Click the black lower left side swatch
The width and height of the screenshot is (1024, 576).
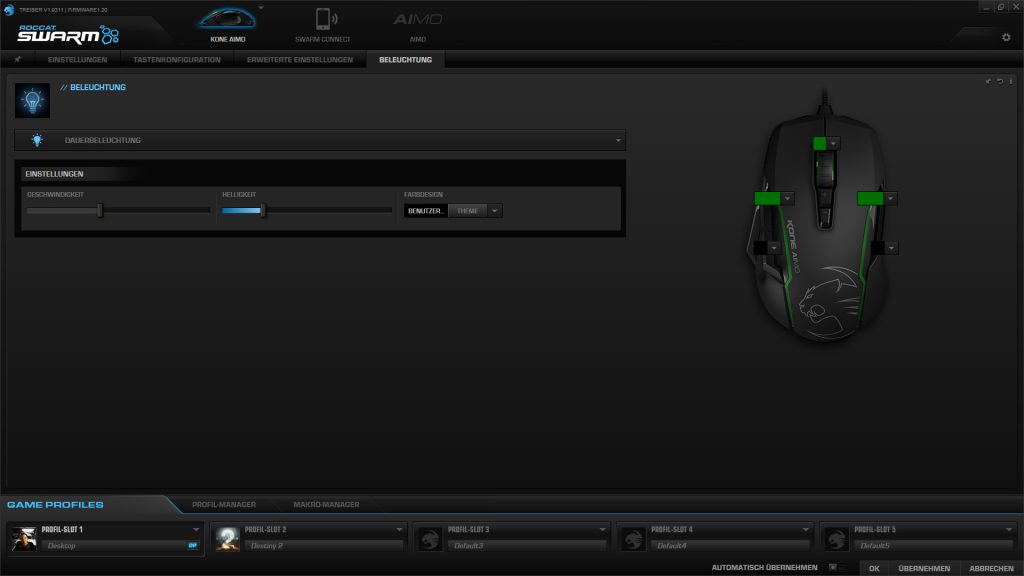coord(761,248)
